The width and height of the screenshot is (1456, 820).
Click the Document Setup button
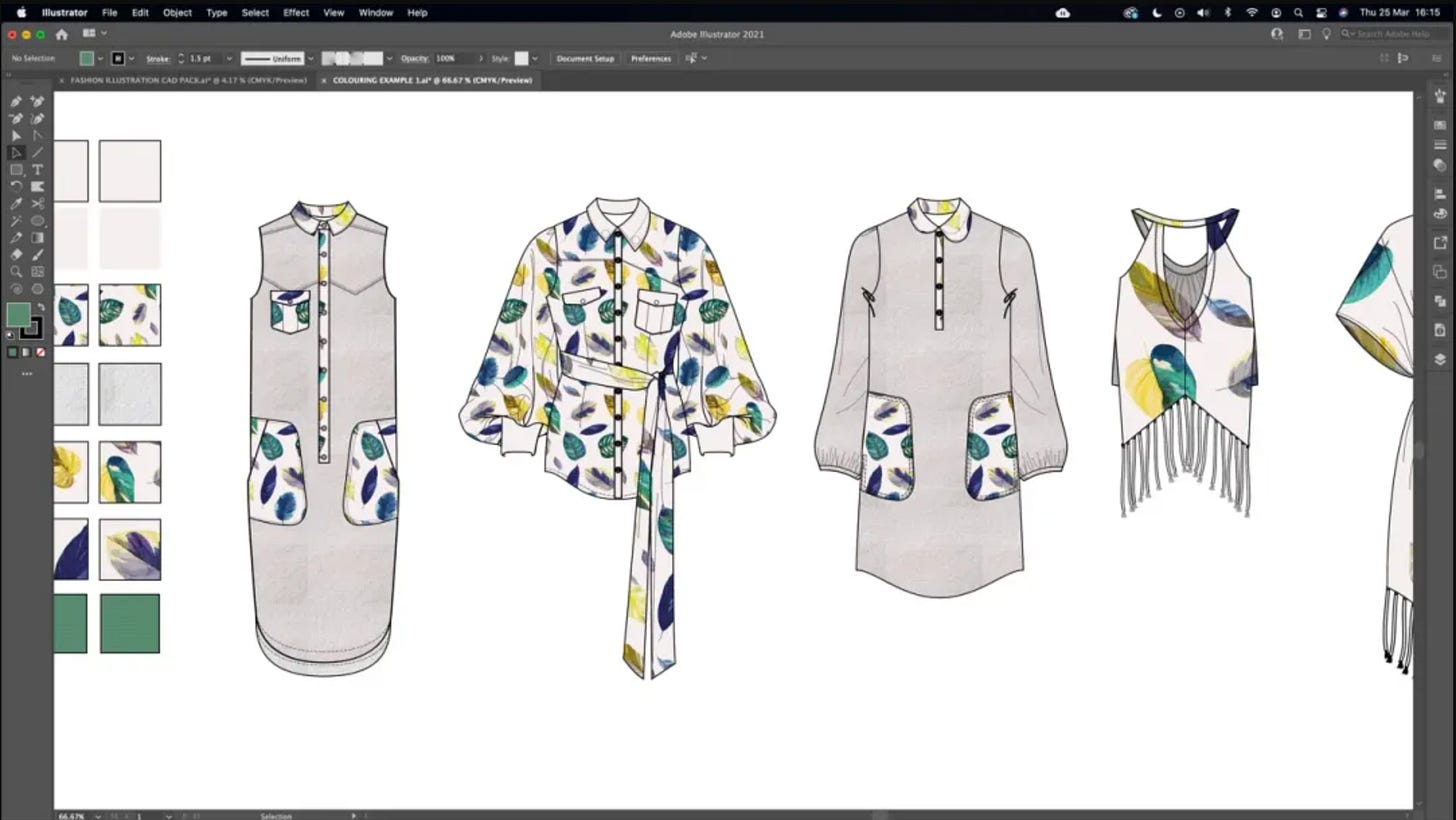pyautogui.click(x=585, y=58)
